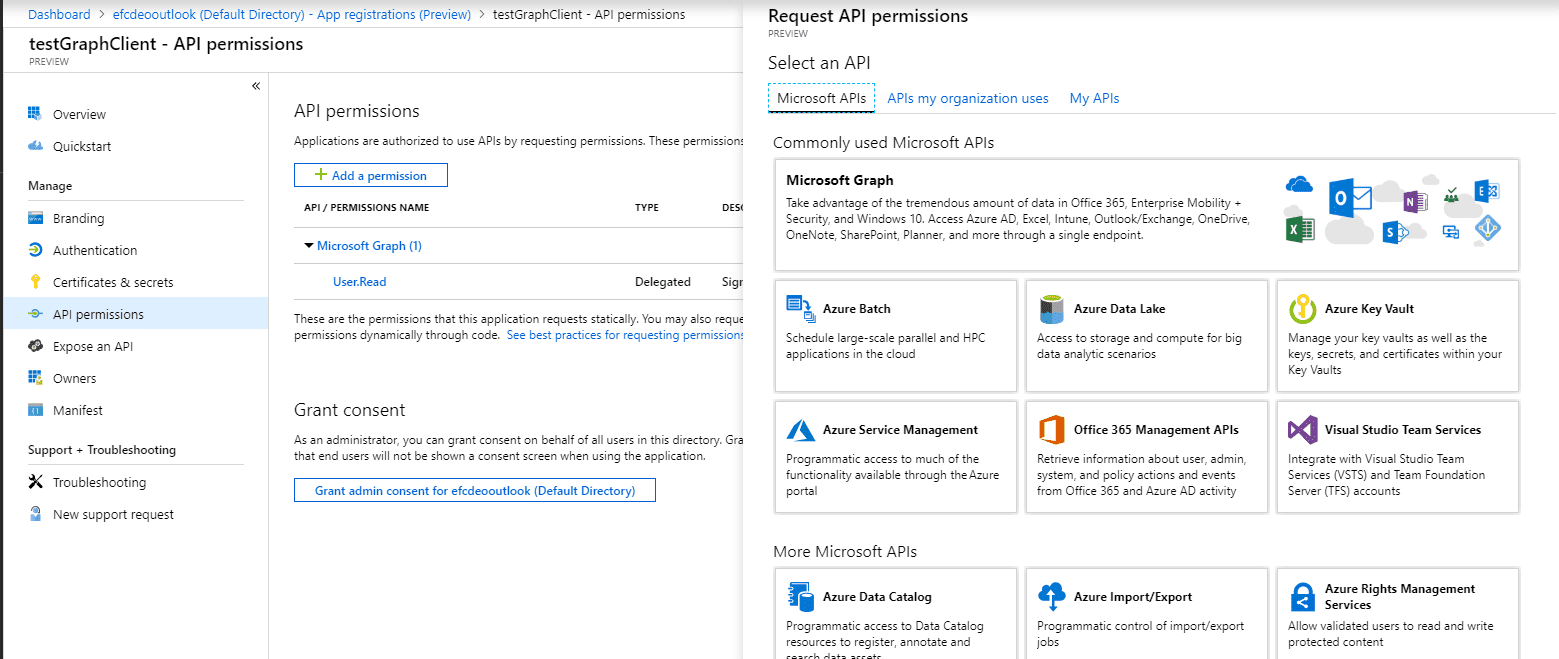1559x659 pixels.
Task: Collapse the Microsoft Graph permissions group
Action: 309,246
